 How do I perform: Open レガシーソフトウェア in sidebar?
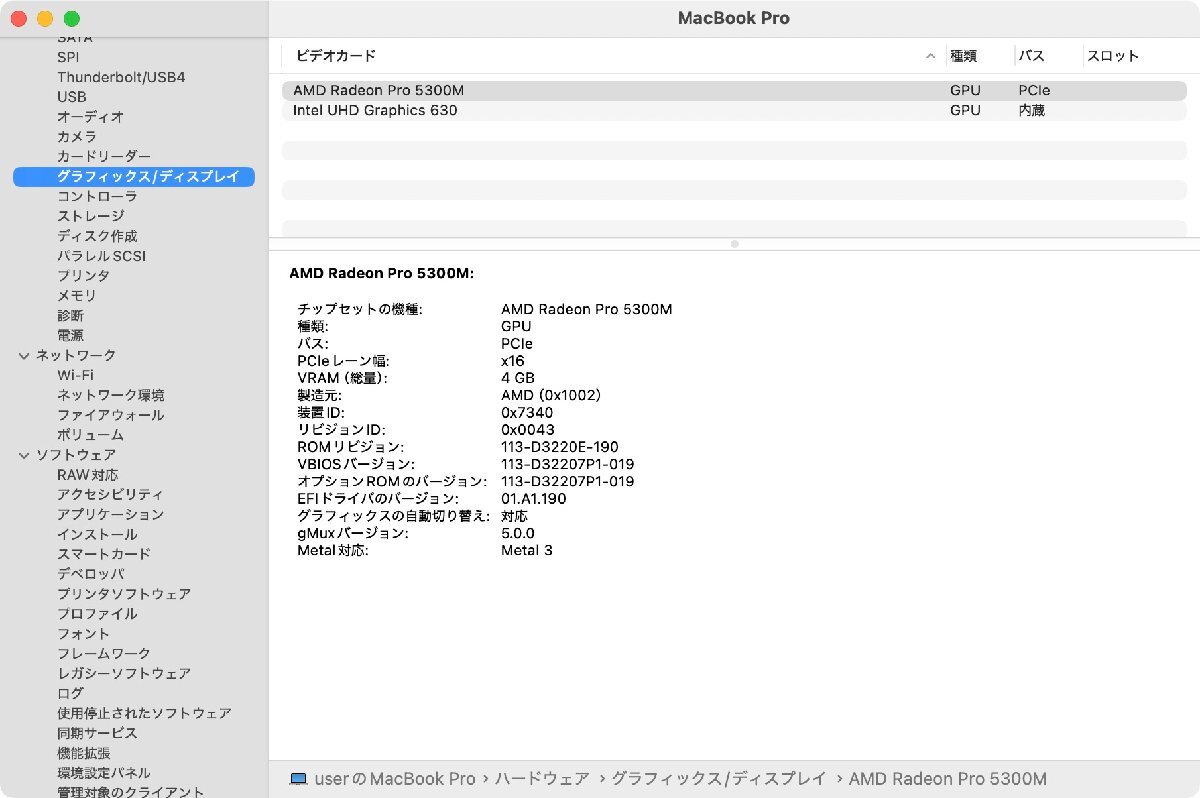coord(124,673)
